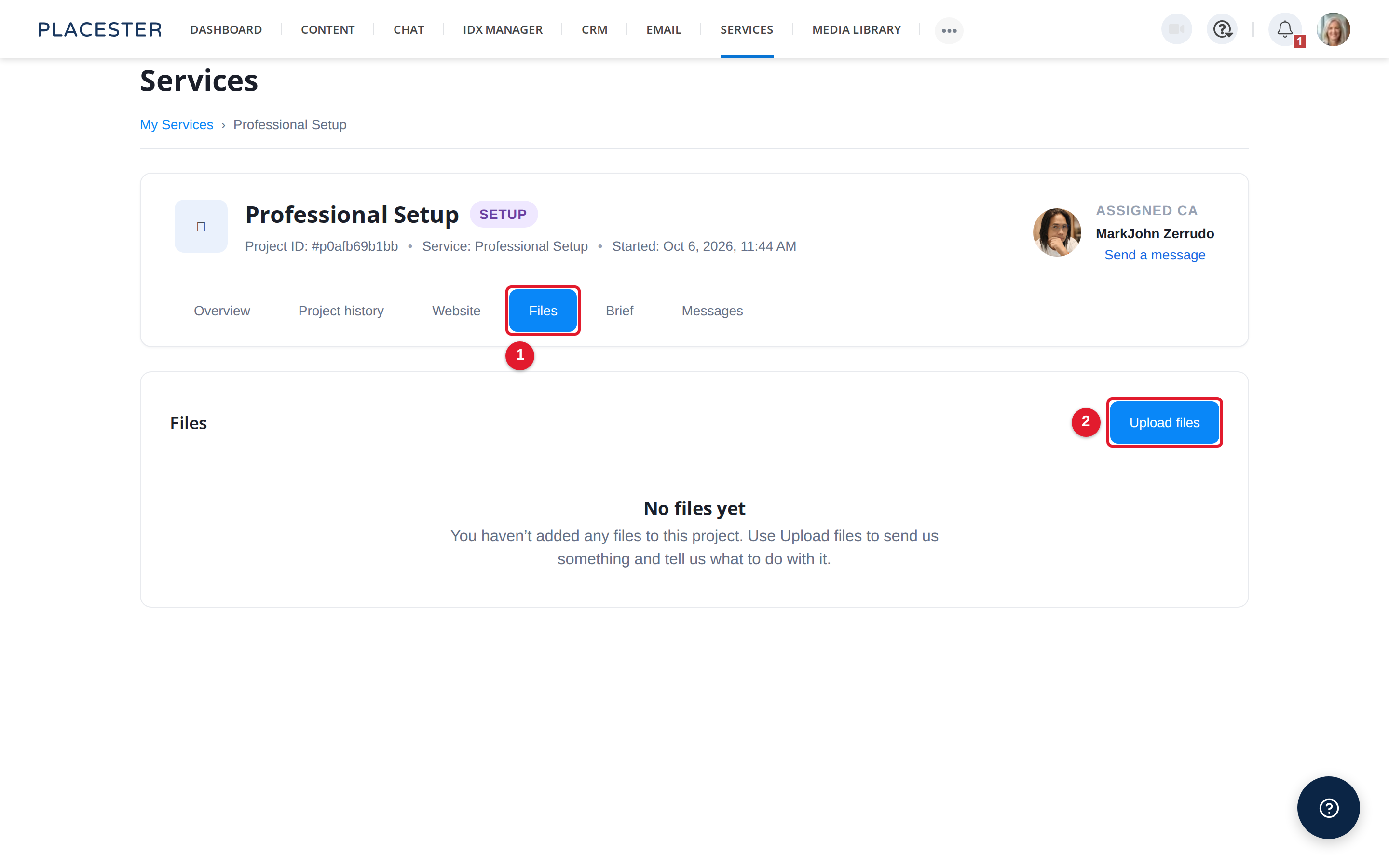Go back to My Services breadcrumb
This screenshot has width=1389, height=868.
tap(177, 124)
